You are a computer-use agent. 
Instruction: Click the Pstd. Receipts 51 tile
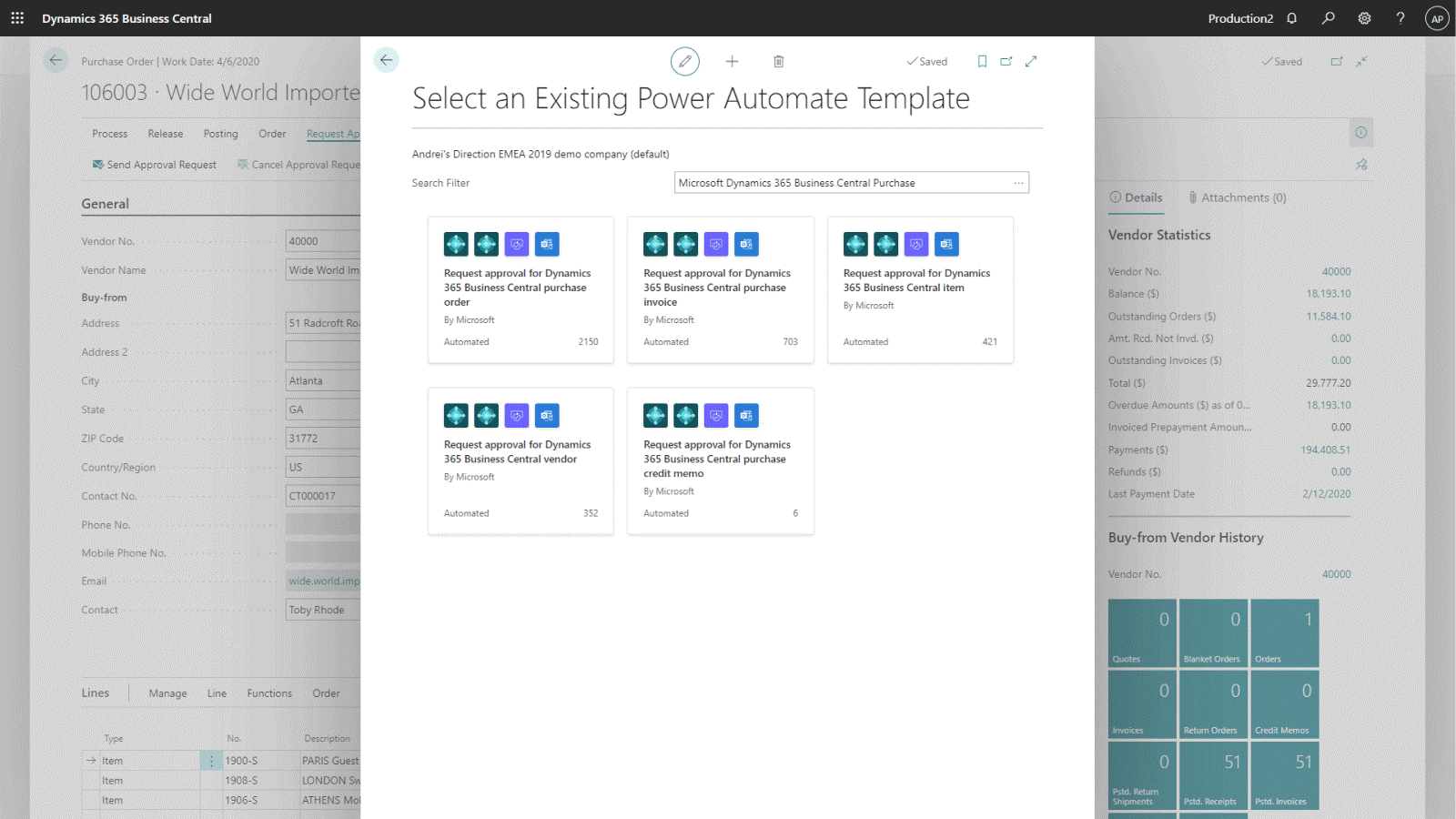coord(1212,775)
